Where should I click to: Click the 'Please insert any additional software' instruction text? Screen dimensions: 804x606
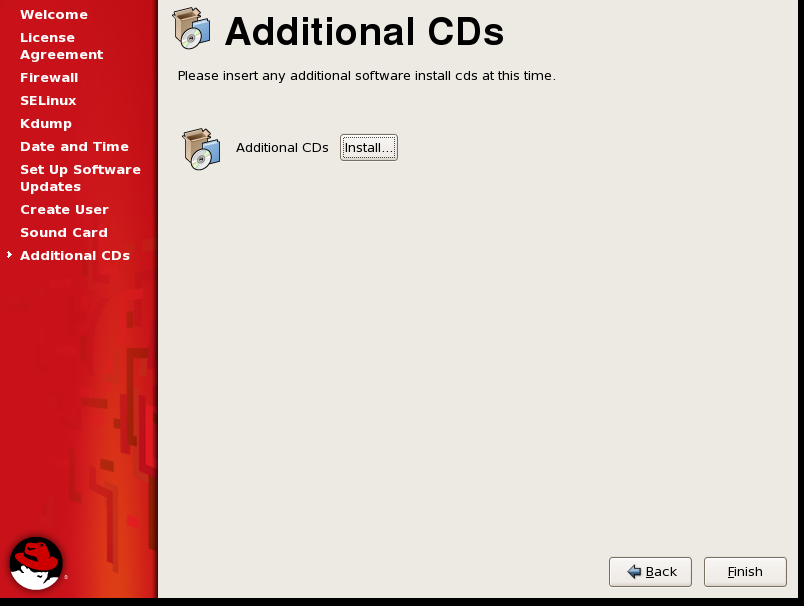[367, 76]
